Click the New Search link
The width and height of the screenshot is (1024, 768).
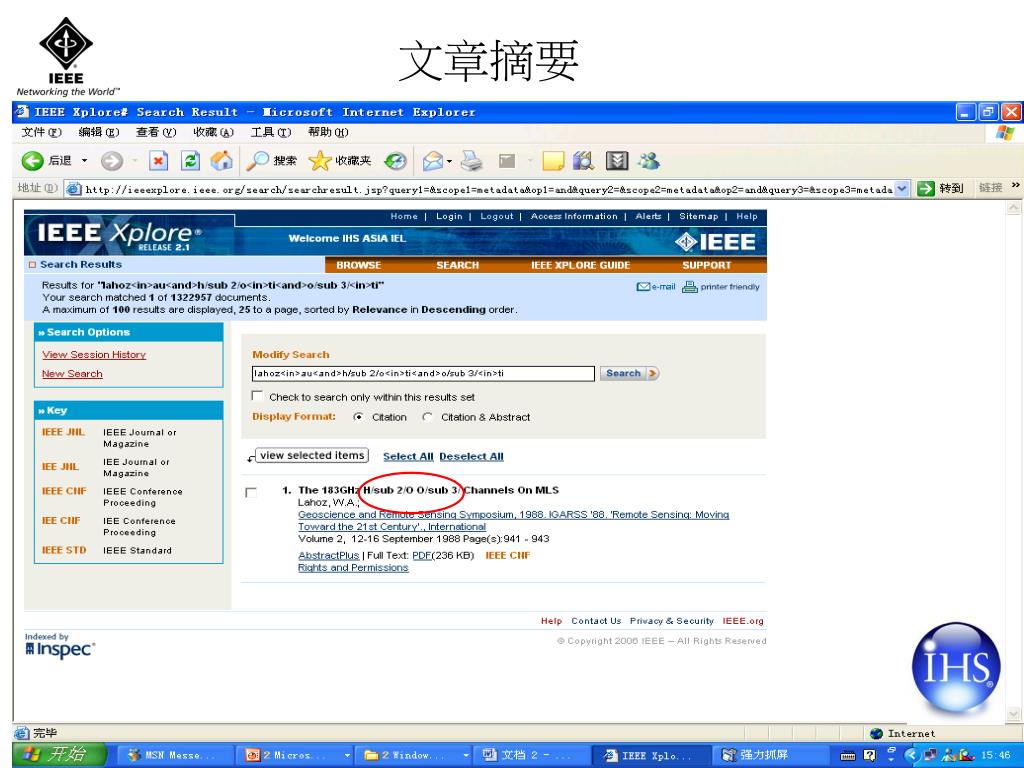click(x=72, y=374)
